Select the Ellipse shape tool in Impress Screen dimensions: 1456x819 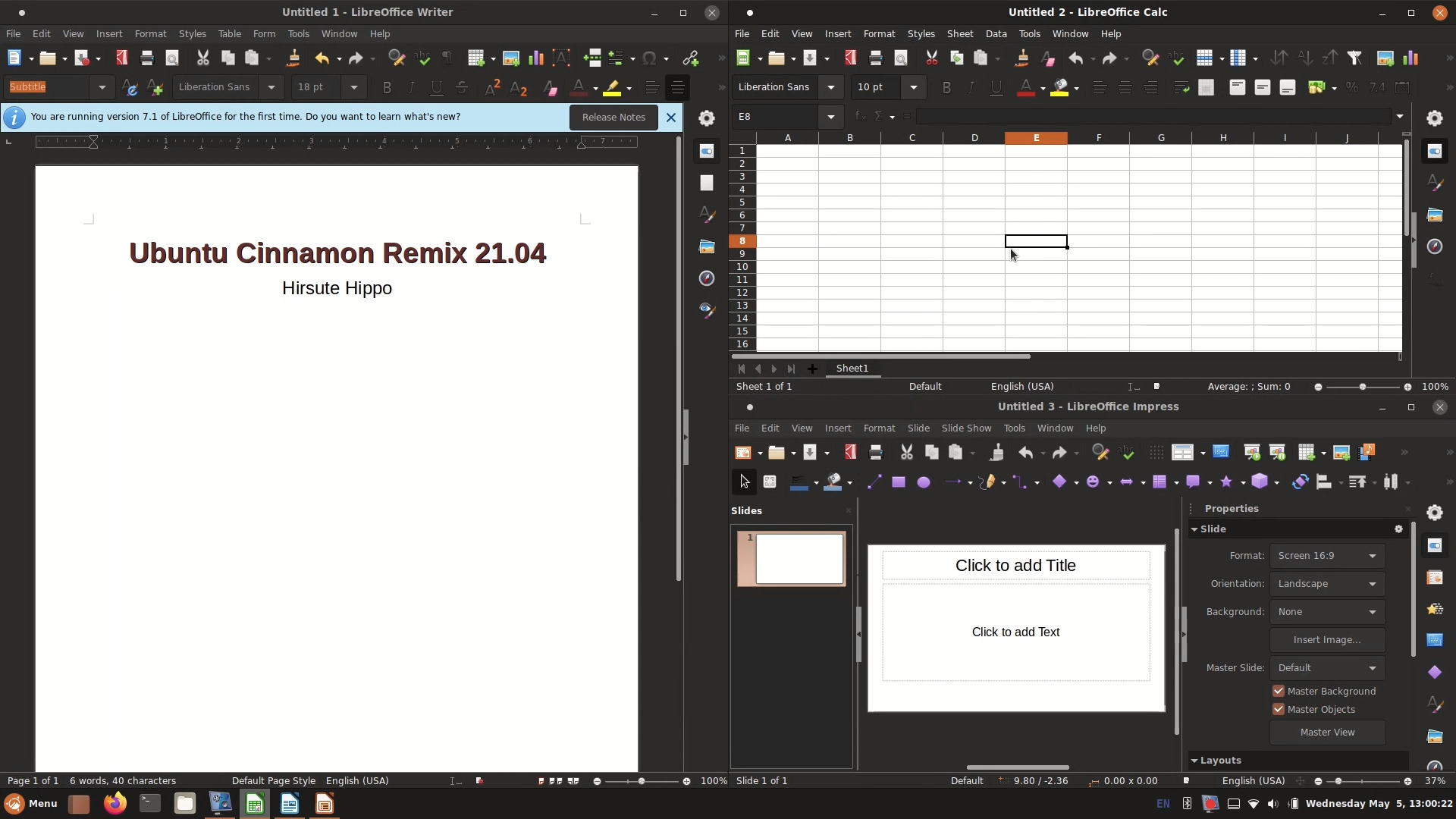coord(924,482)
